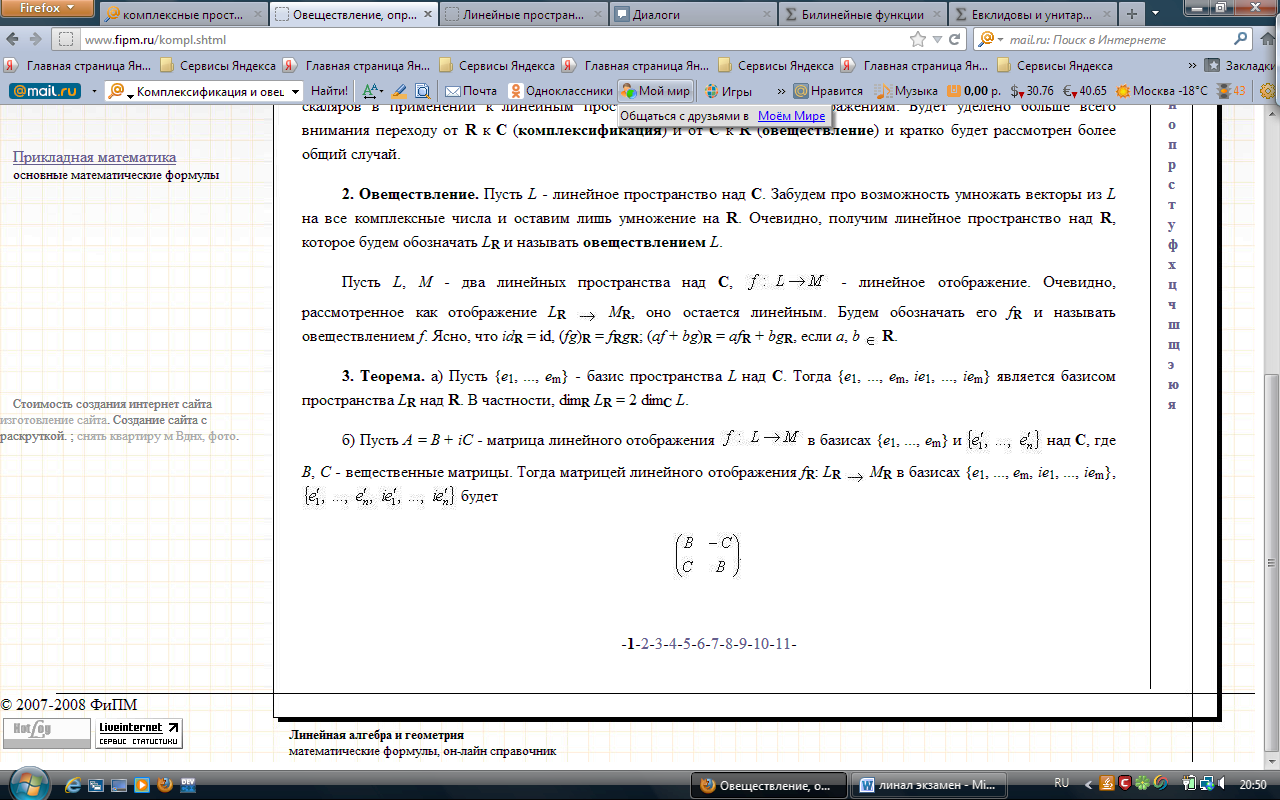Screen dimensions: 1280x800
Task: Open a new tab with the plus button
Action: click(1132, 14)
